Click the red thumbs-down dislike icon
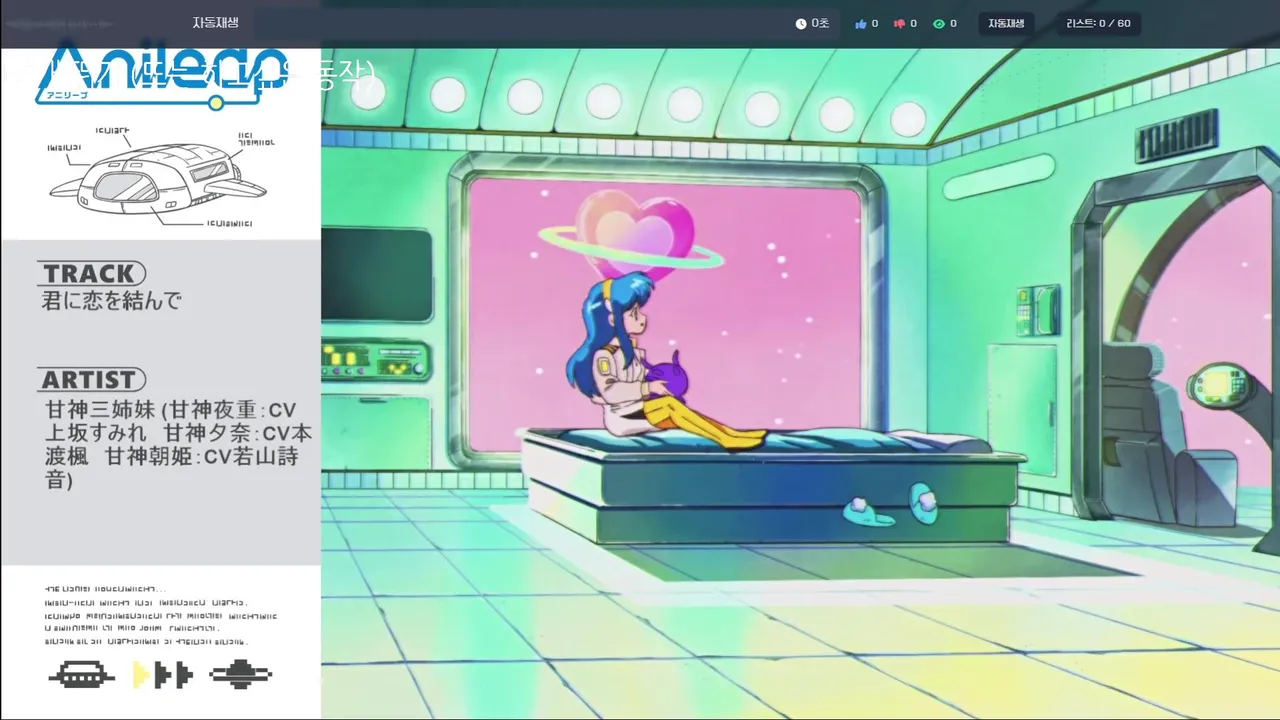The image size is (1280, 720). [899, 24]
